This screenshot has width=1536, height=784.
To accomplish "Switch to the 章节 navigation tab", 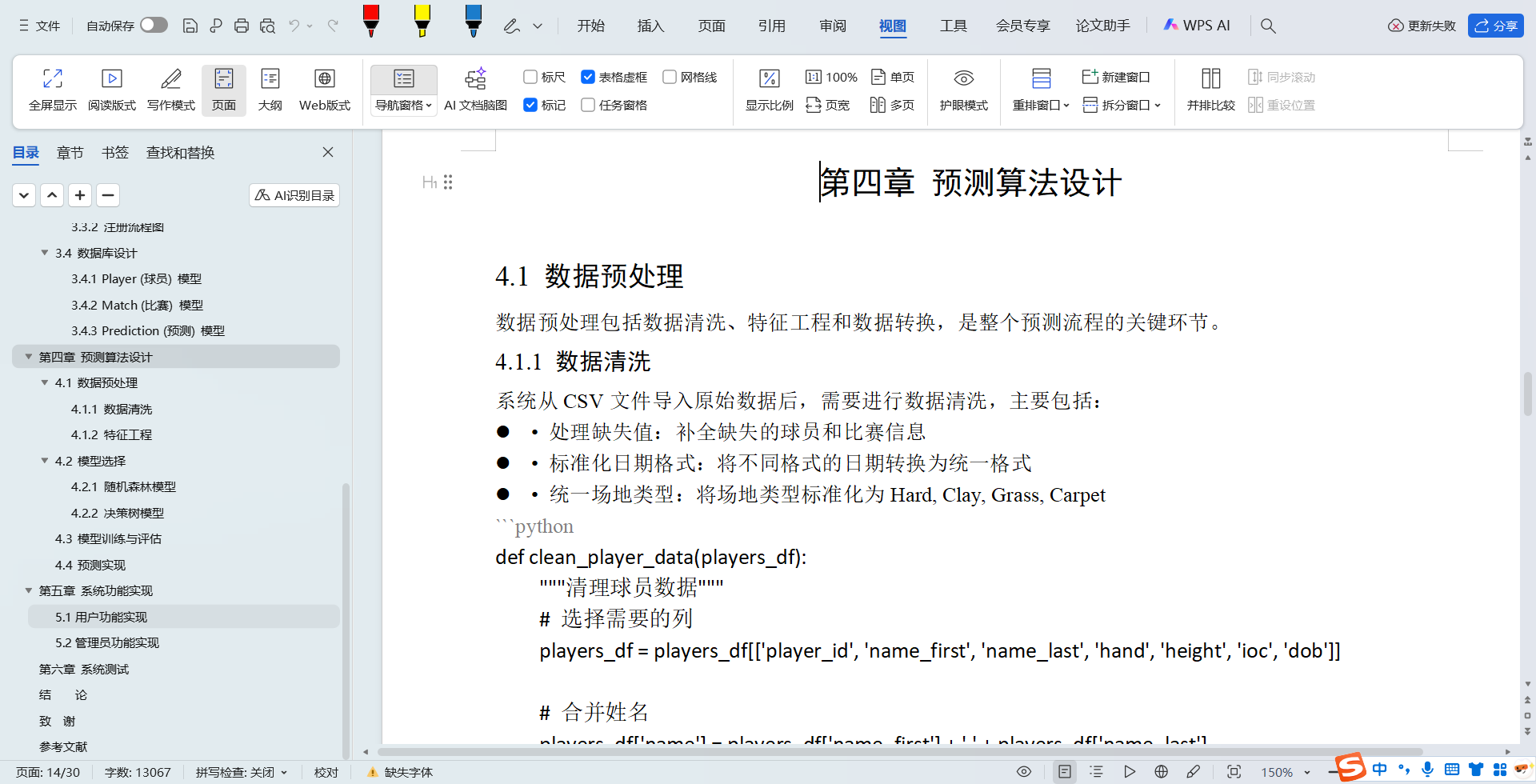I will (x=70, y=153).
